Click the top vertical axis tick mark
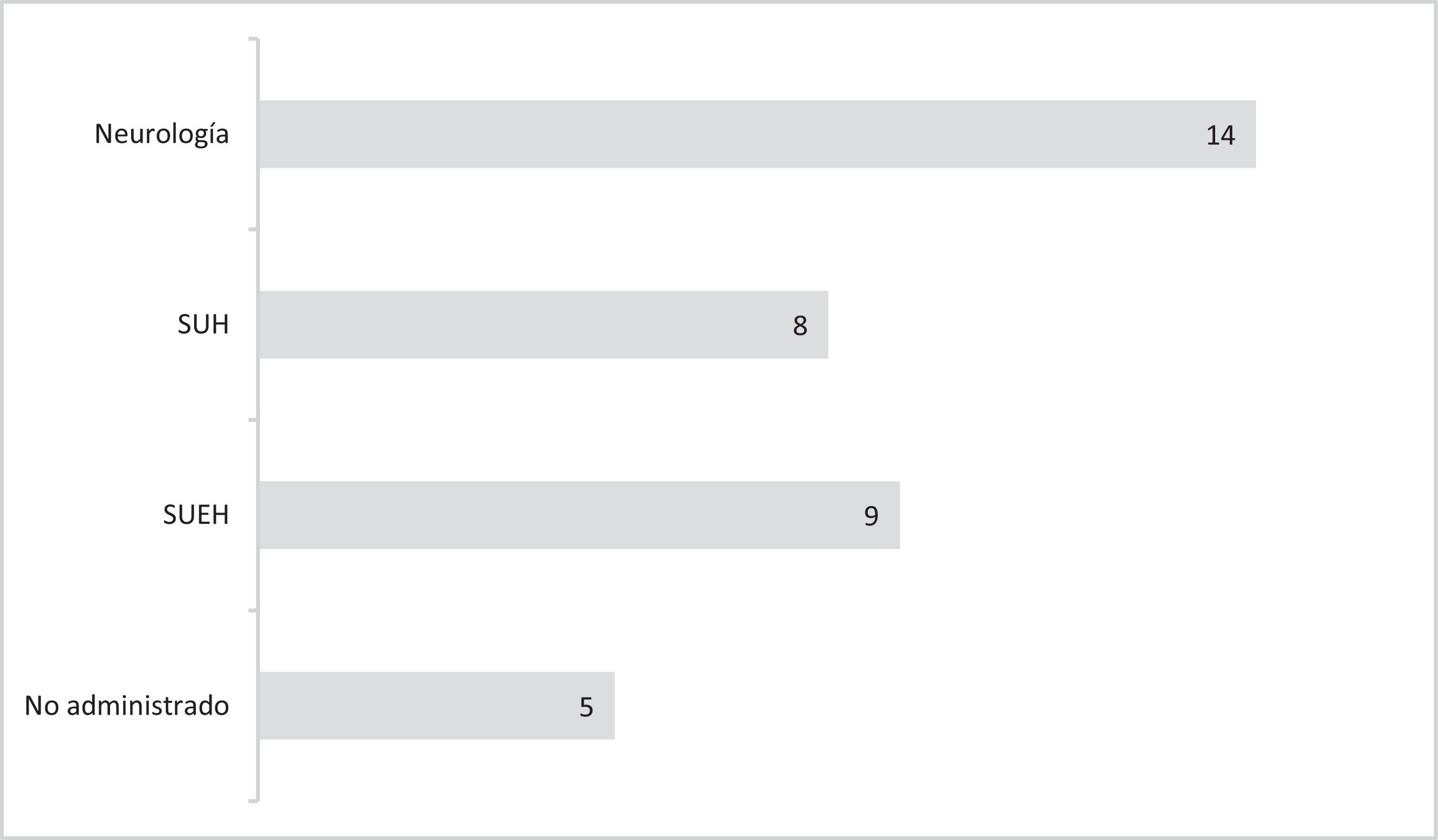Viewport: 1438px width, 840px height. click(x=253, y=39)
